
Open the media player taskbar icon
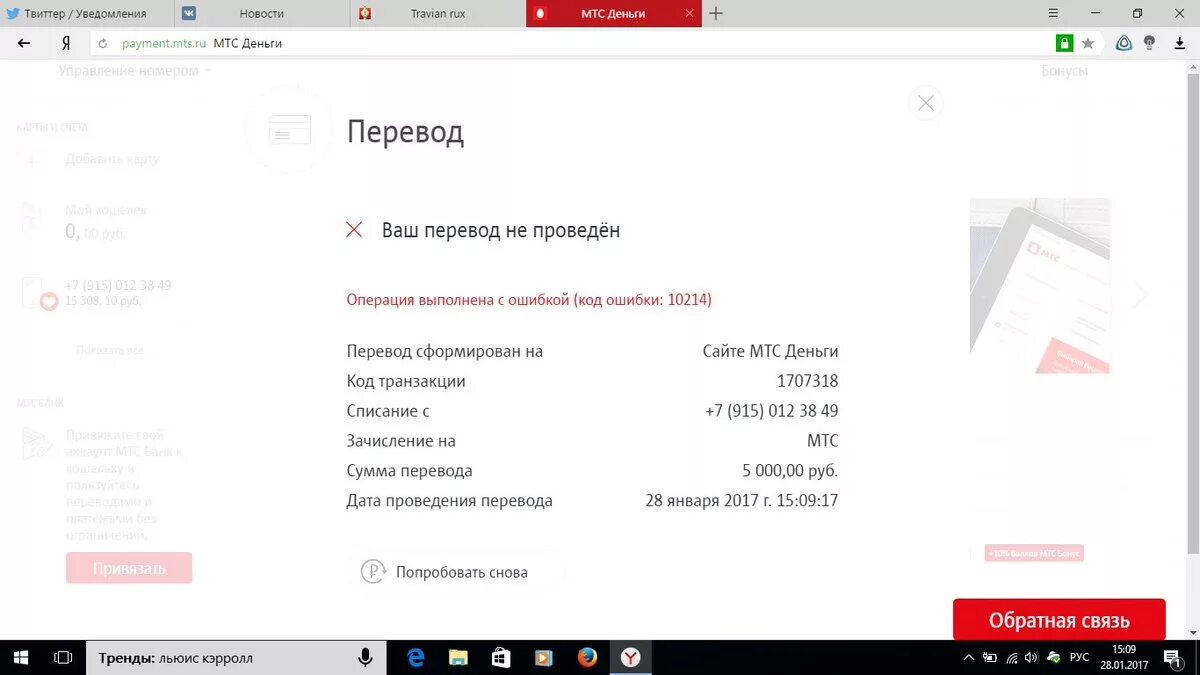(544, 658)
